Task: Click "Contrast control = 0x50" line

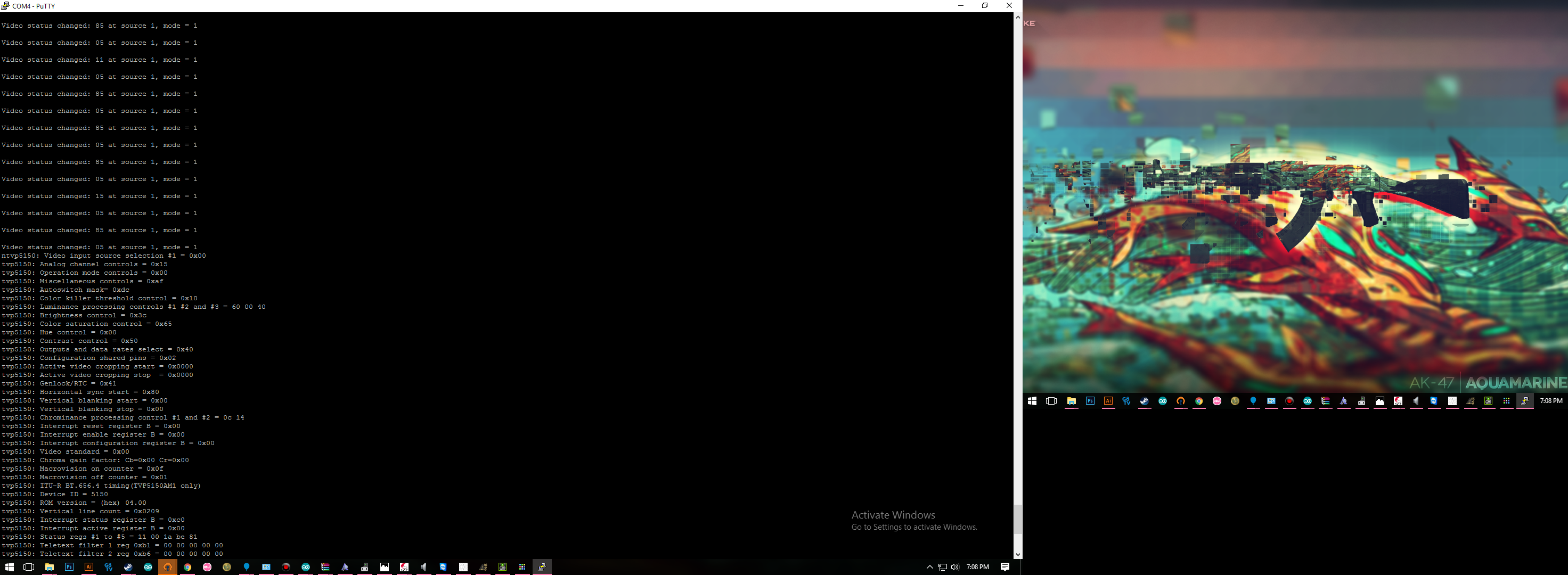Action: coord(69,341)
